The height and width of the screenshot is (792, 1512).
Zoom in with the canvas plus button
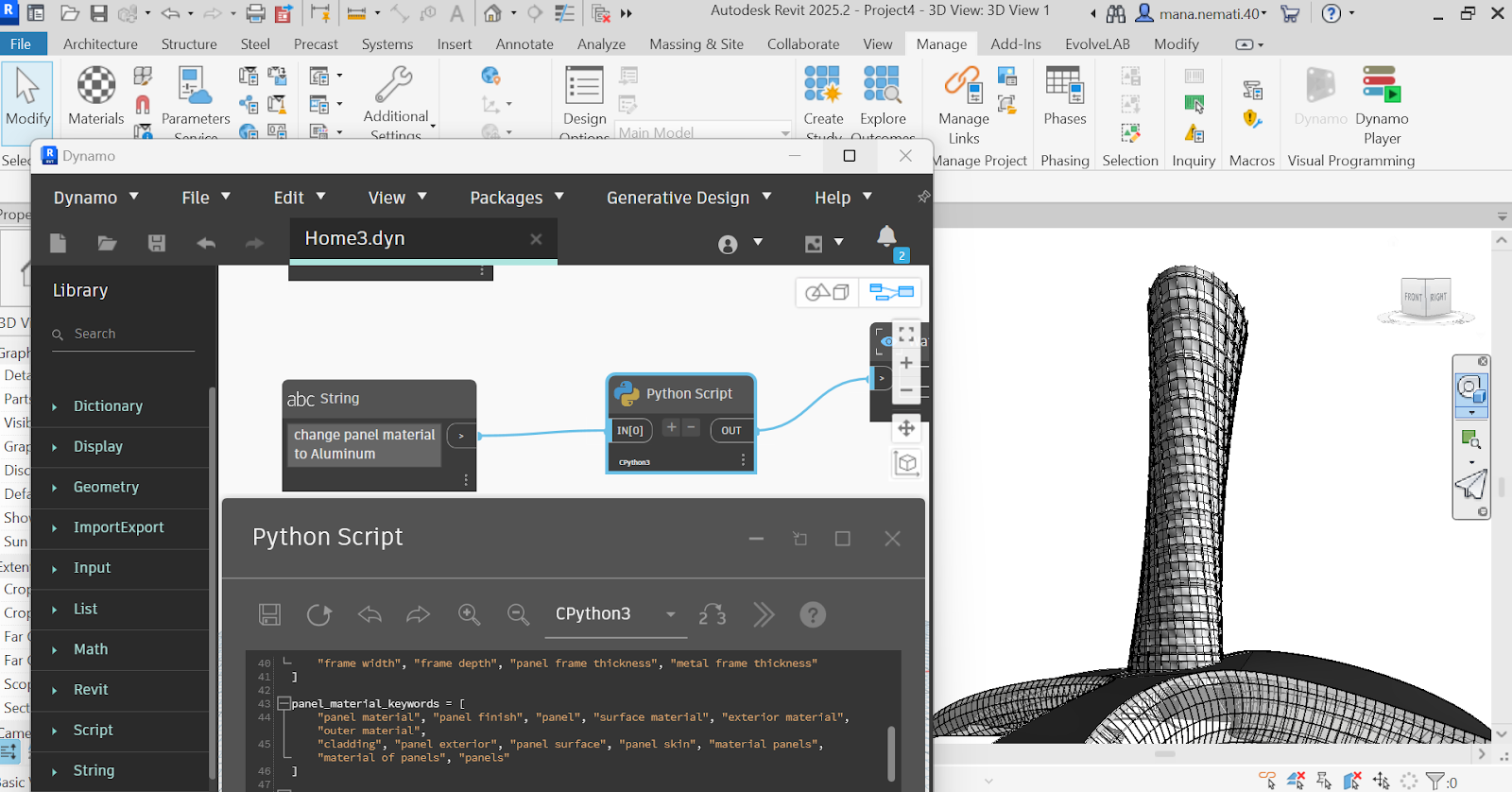coord(906,363)
